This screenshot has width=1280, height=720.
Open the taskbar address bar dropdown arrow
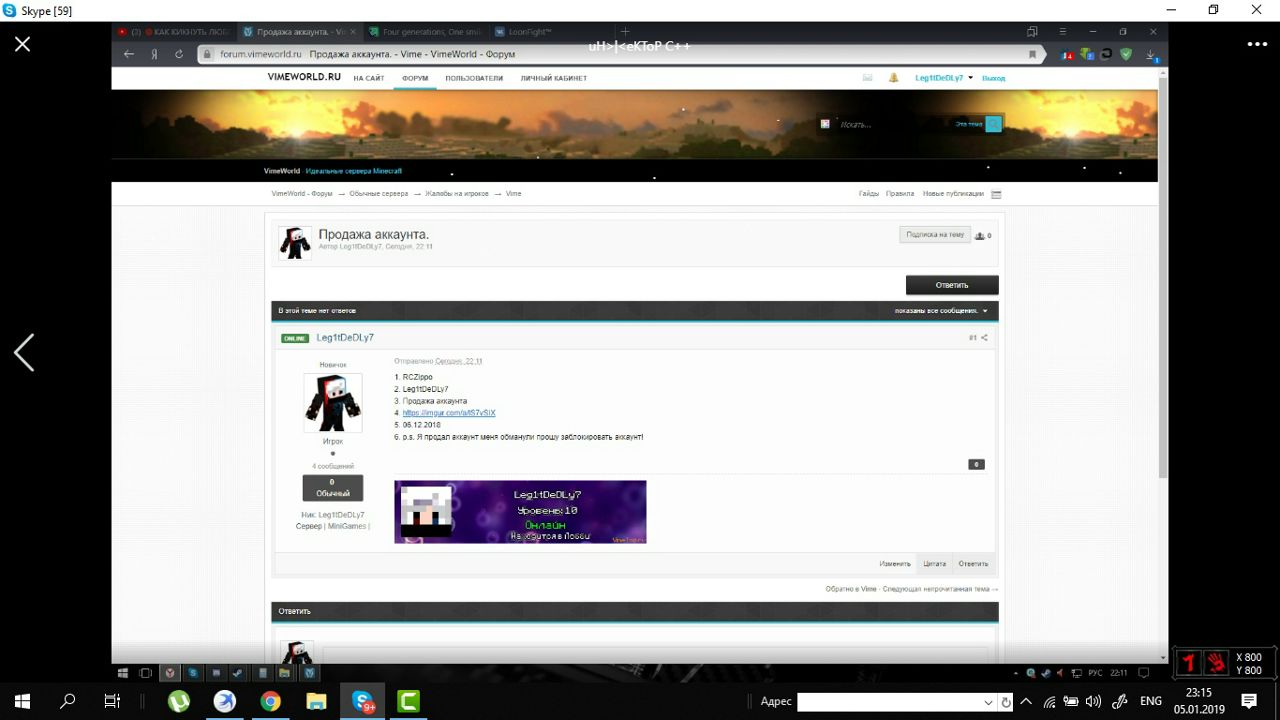point(989,702)
